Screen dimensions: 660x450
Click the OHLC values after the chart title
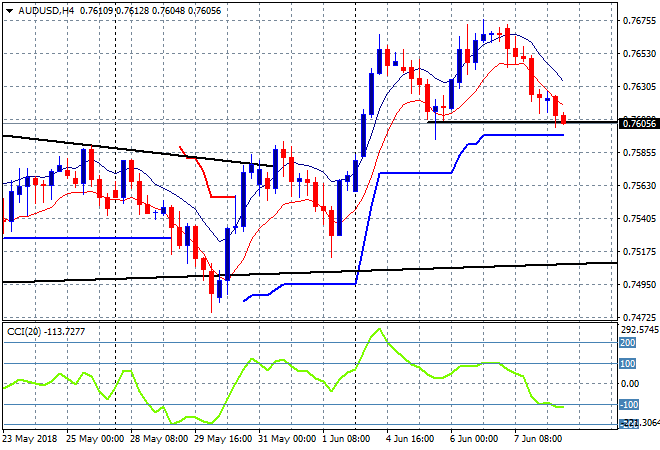tap(150, 11)
